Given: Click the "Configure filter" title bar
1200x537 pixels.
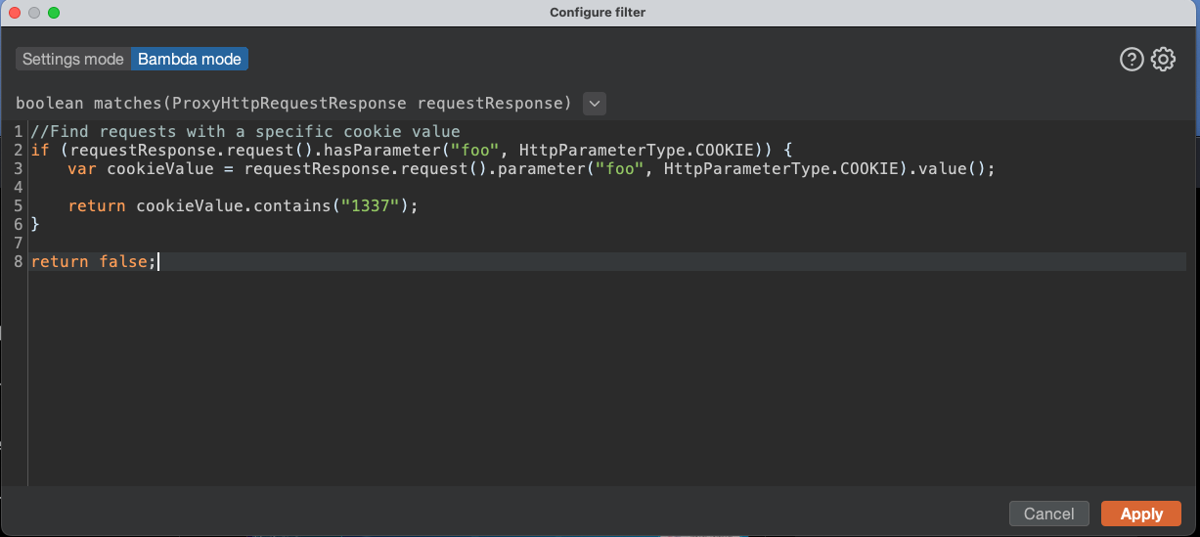Looking at the screenshot, I should coord(598,13).
